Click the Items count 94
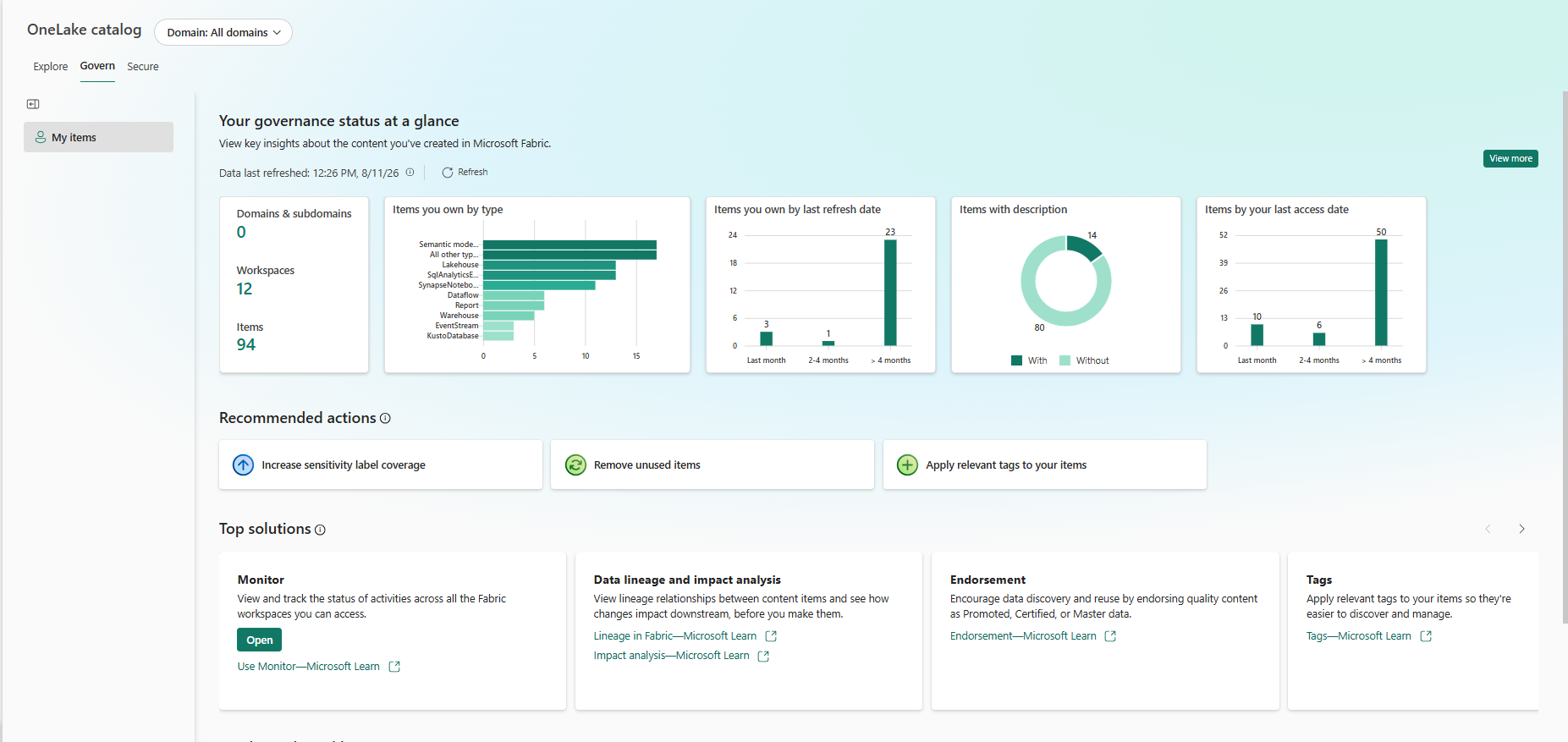Screen dimensions: 1568x742 pyautogui.click(x=246, y=345)
